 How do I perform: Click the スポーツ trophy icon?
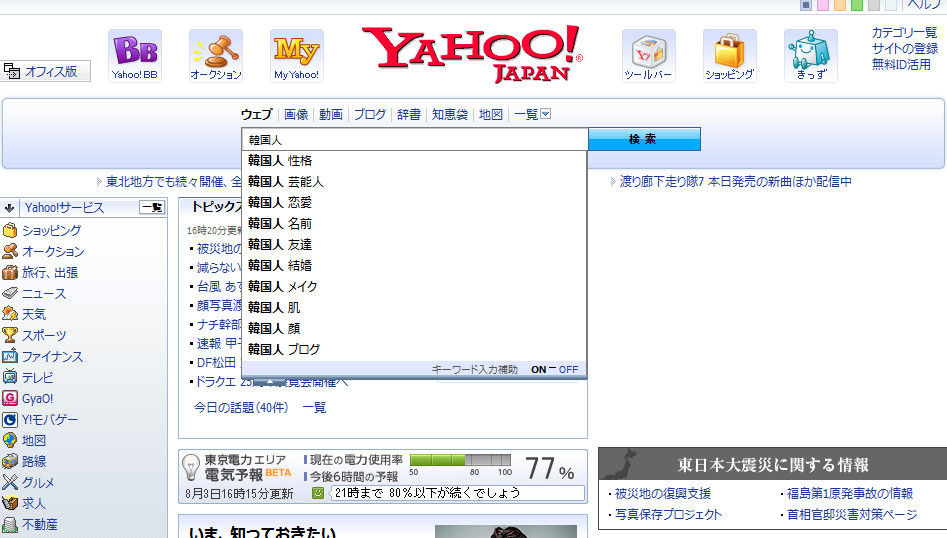[10, 335]
